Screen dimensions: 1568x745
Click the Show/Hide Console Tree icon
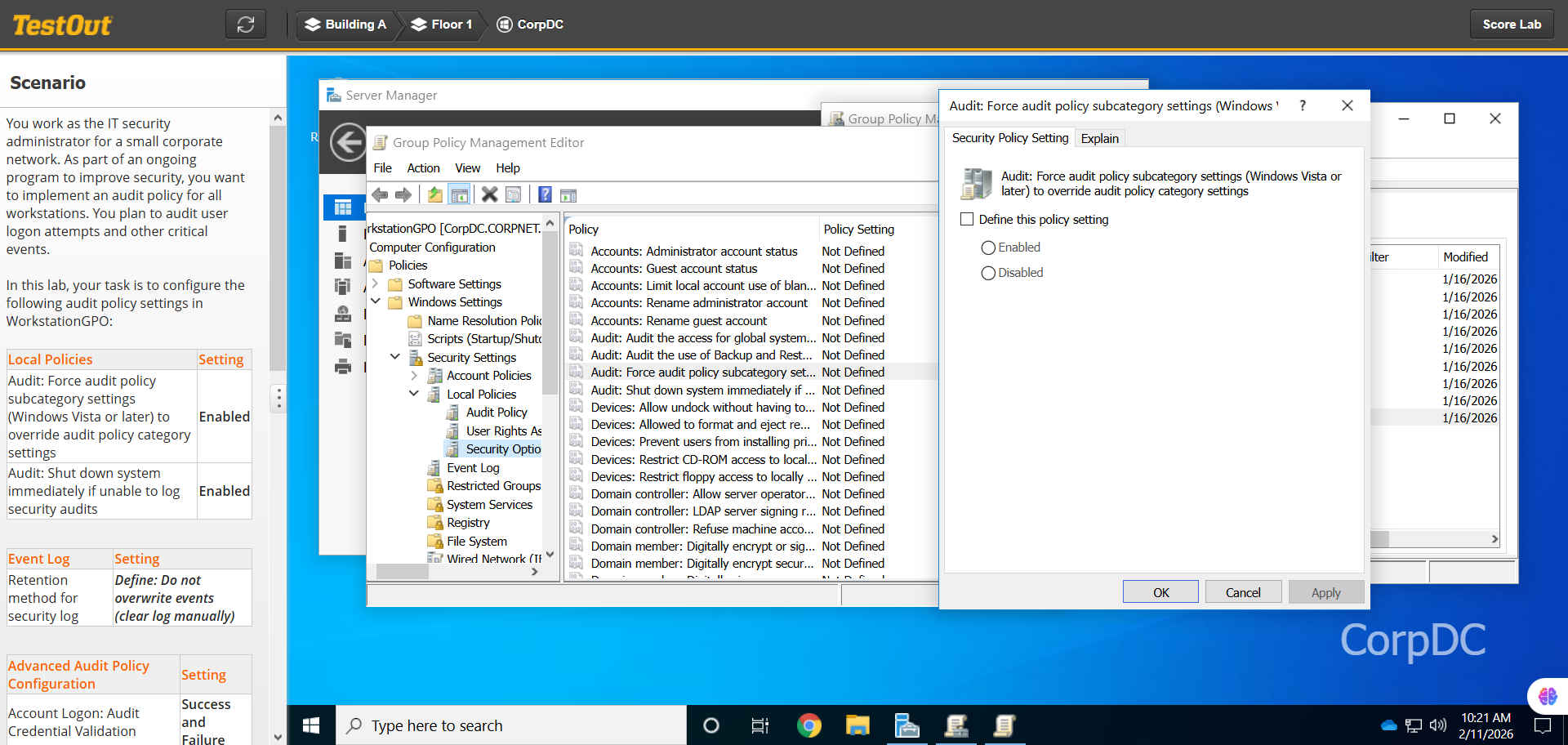coord(460,194)
